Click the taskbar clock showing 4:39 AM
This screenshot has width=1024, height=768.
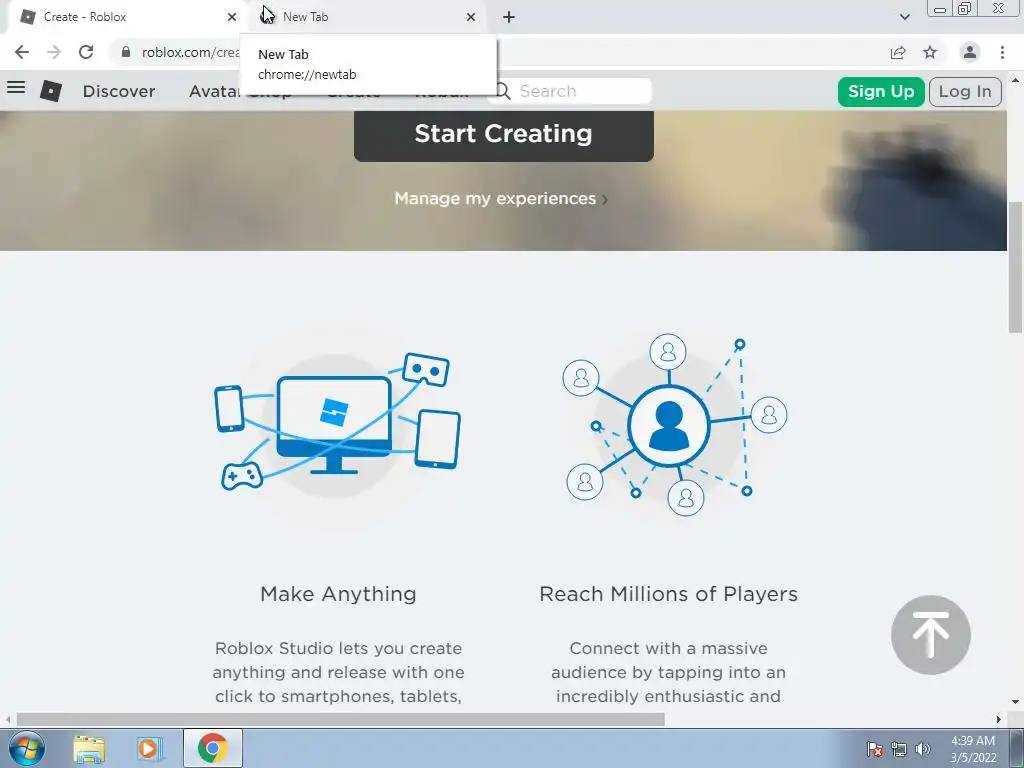(972, 749)
